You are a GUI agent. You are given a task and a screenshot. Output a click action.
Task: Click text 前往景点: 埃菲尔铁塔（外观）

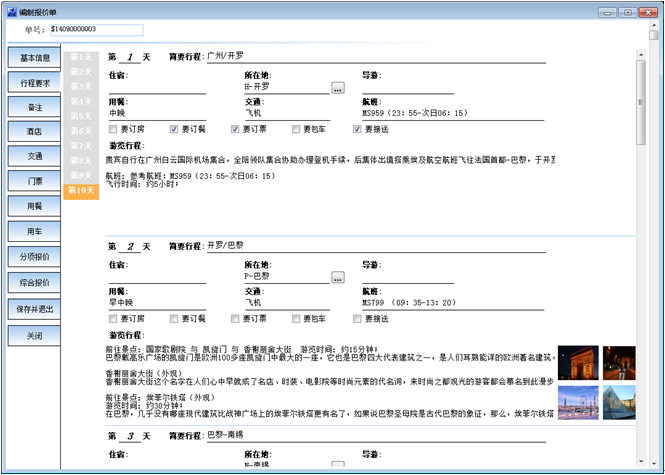[160, 398]
